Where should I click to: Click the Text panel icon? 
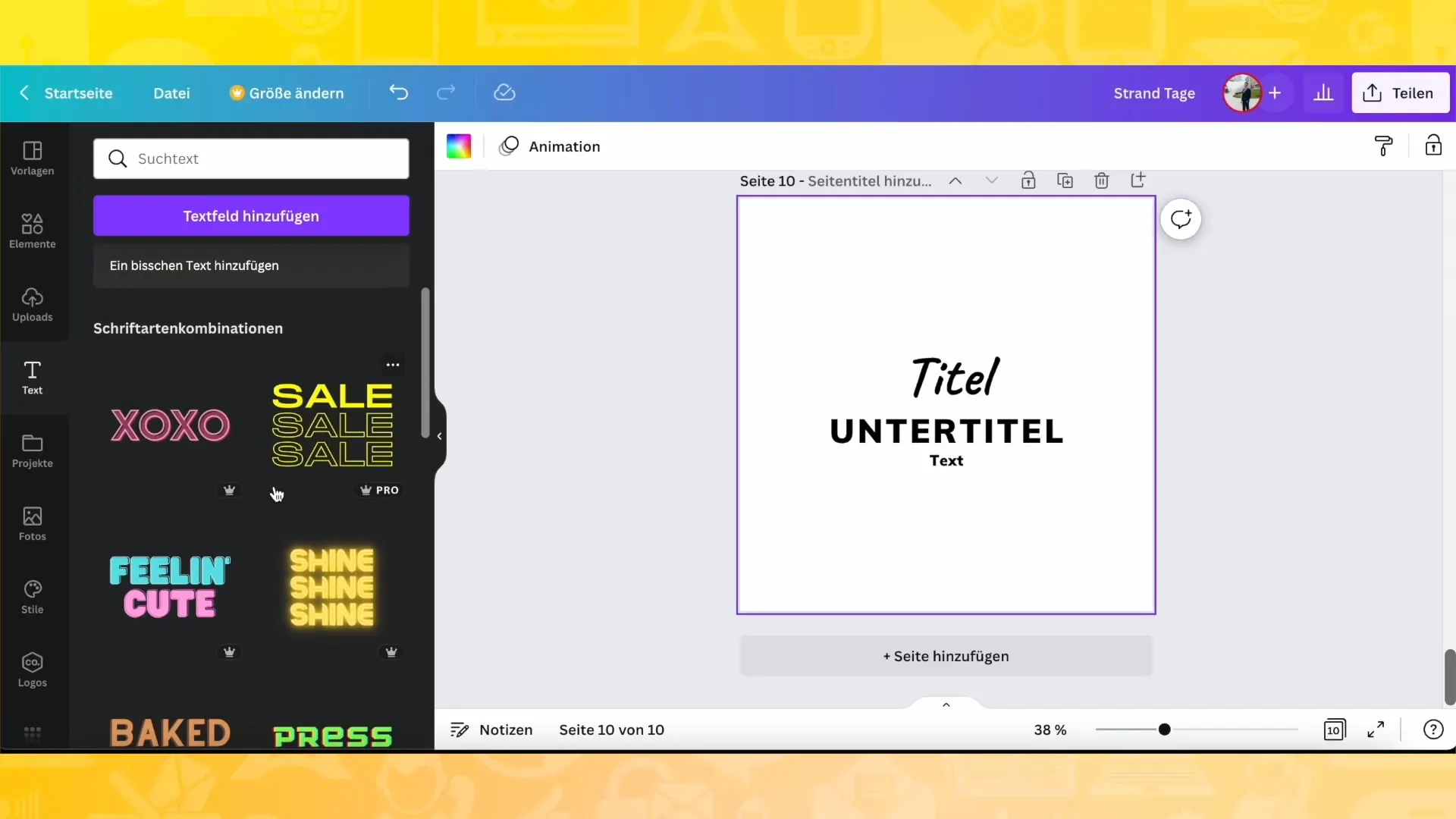[32, 377]
